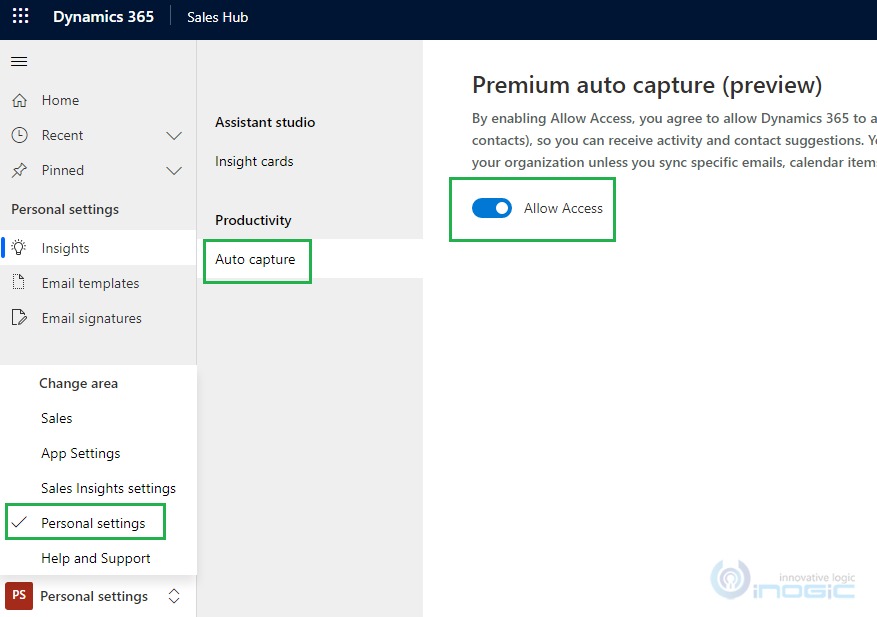This screenshot has height=617, width=877.
Task: Click the Productivity section heading
Action: 253,220
